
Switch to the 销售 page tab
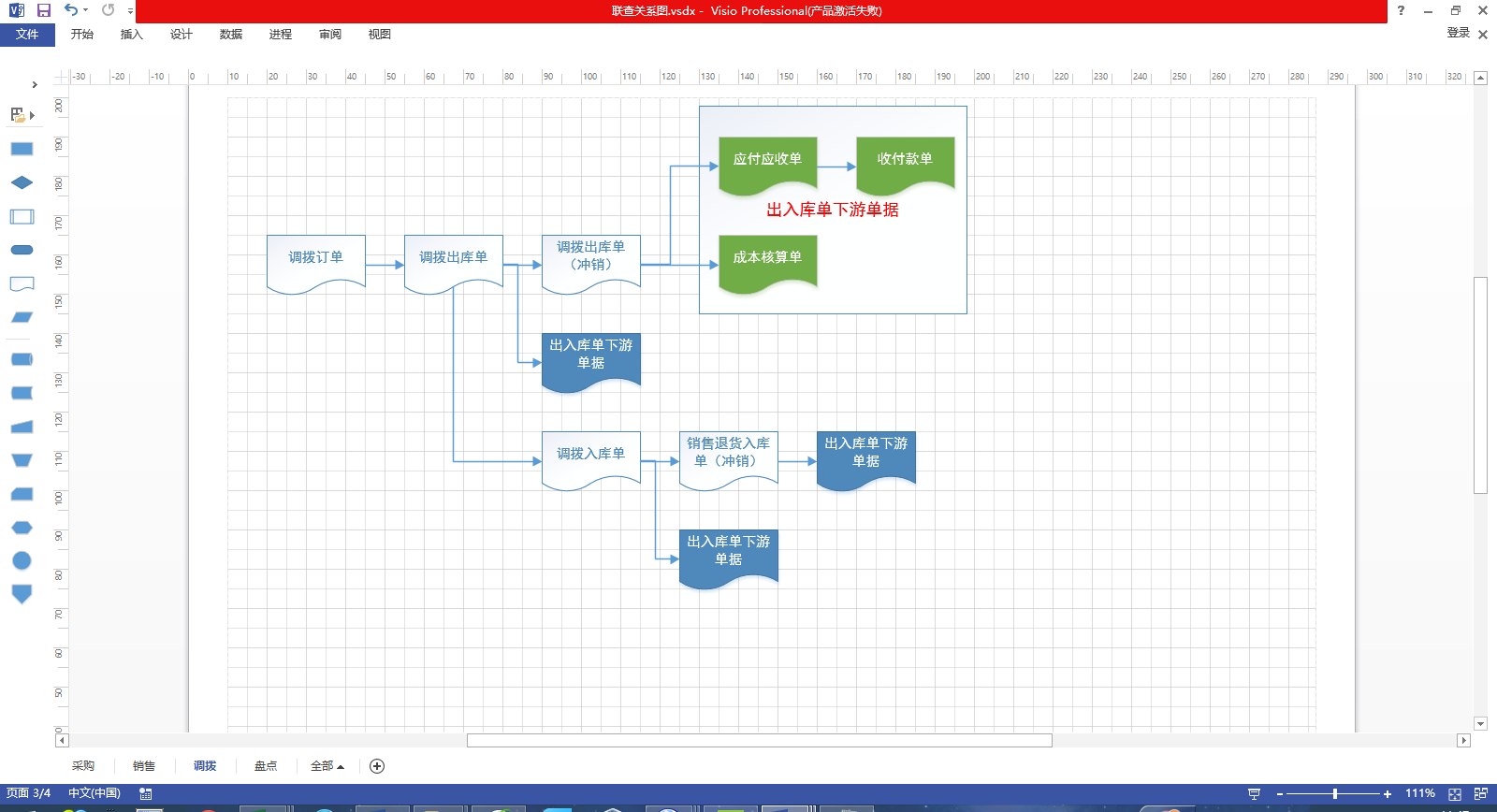144,766
